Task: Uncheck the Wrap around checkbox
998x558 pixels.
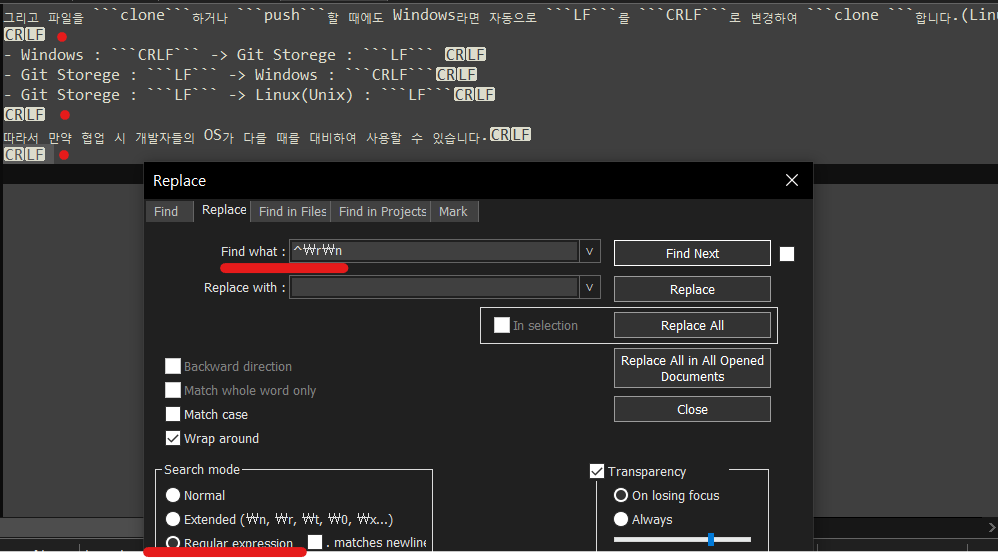Action: [172, 438]
